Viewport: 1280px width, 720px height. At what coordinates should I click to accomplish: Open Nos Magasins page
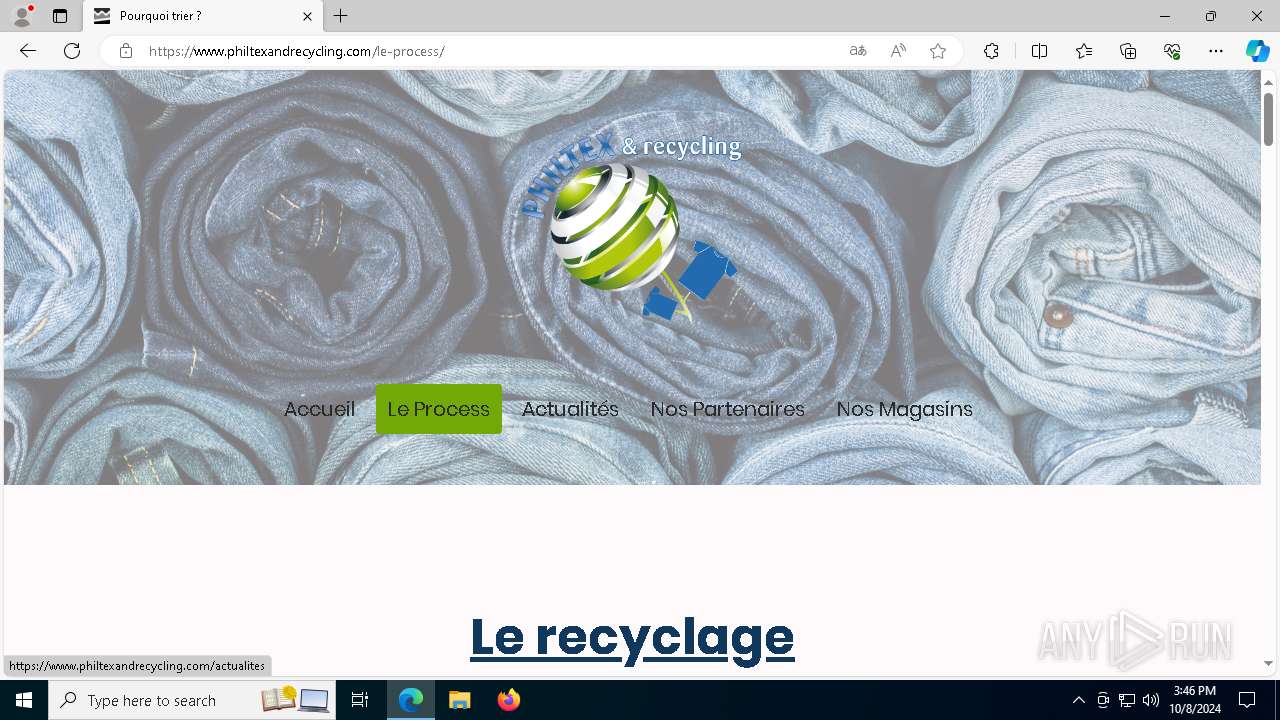(x=904, y=409)
